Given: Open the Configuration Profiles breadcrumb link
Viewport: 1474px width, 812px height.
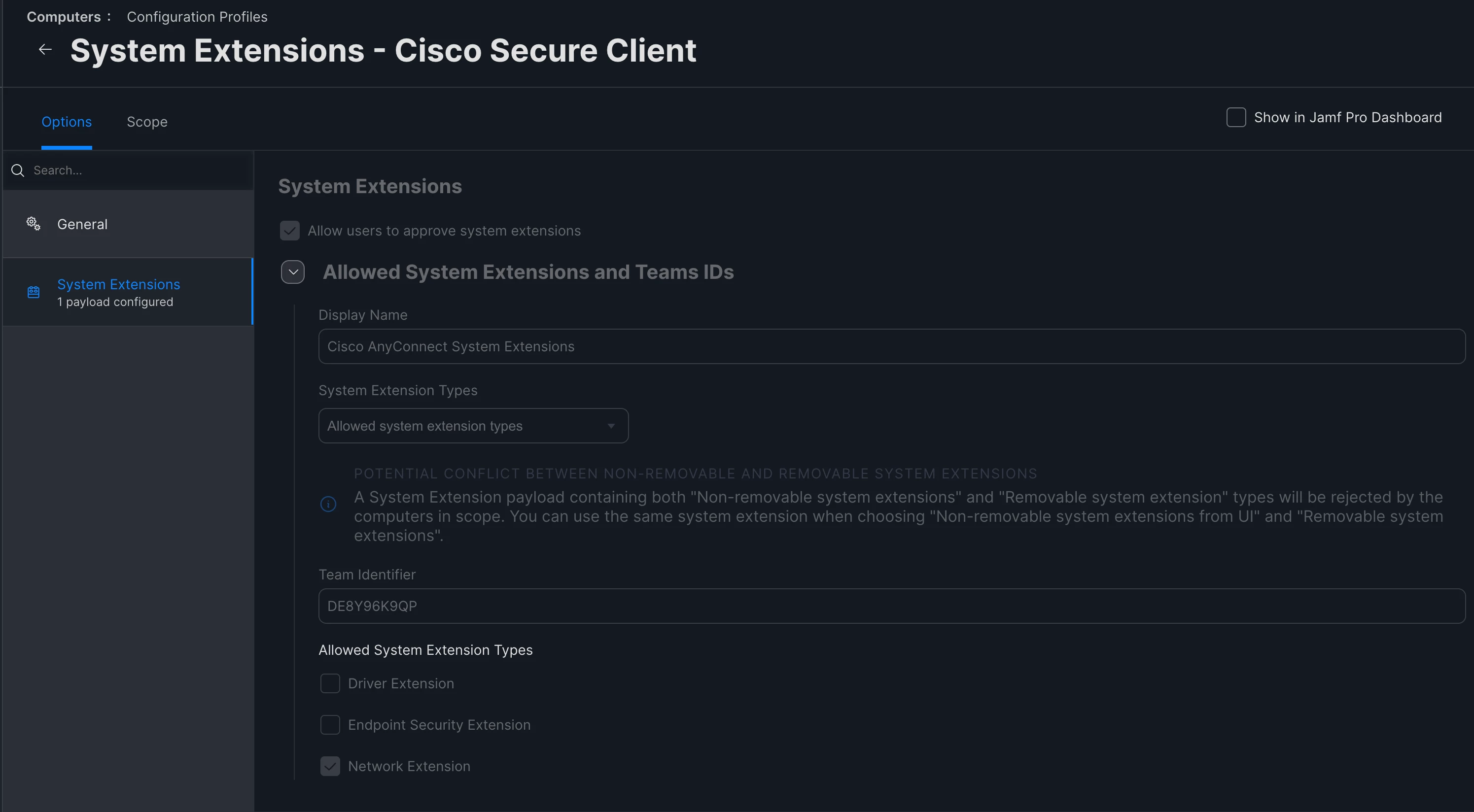Looking at the screenshot, I should coord(197,17).
